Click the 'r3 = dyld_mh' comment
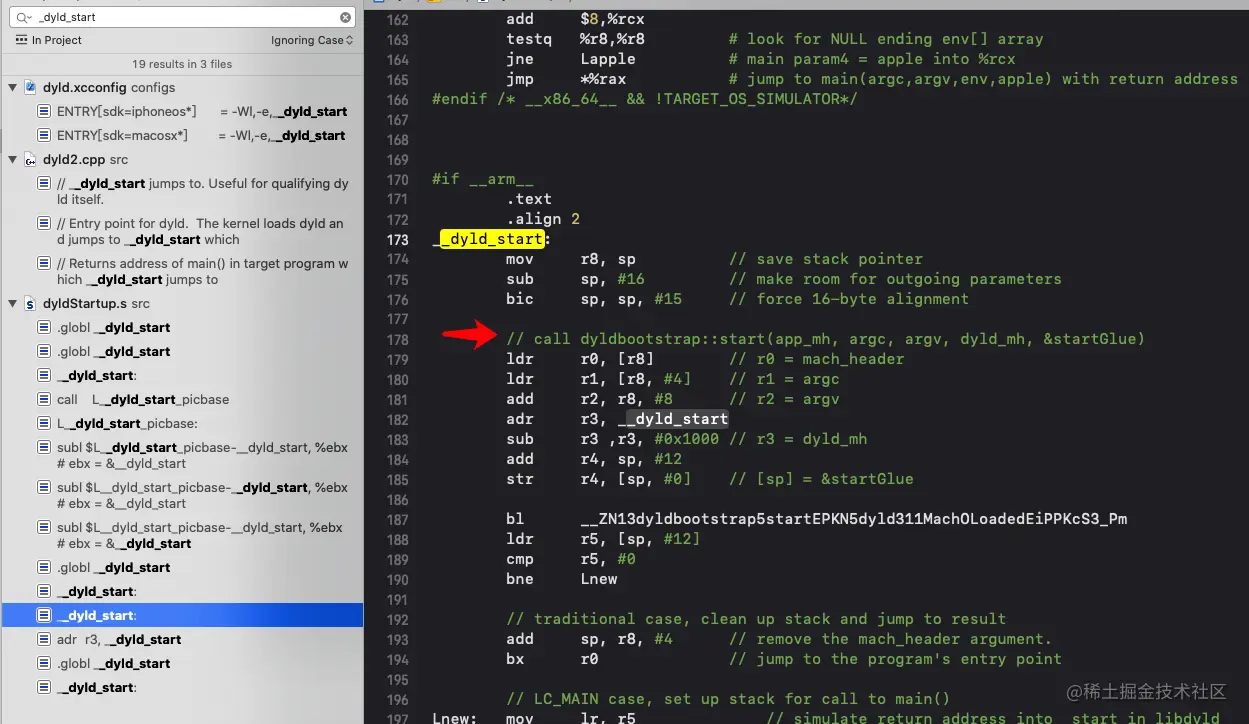 point(798,439)
